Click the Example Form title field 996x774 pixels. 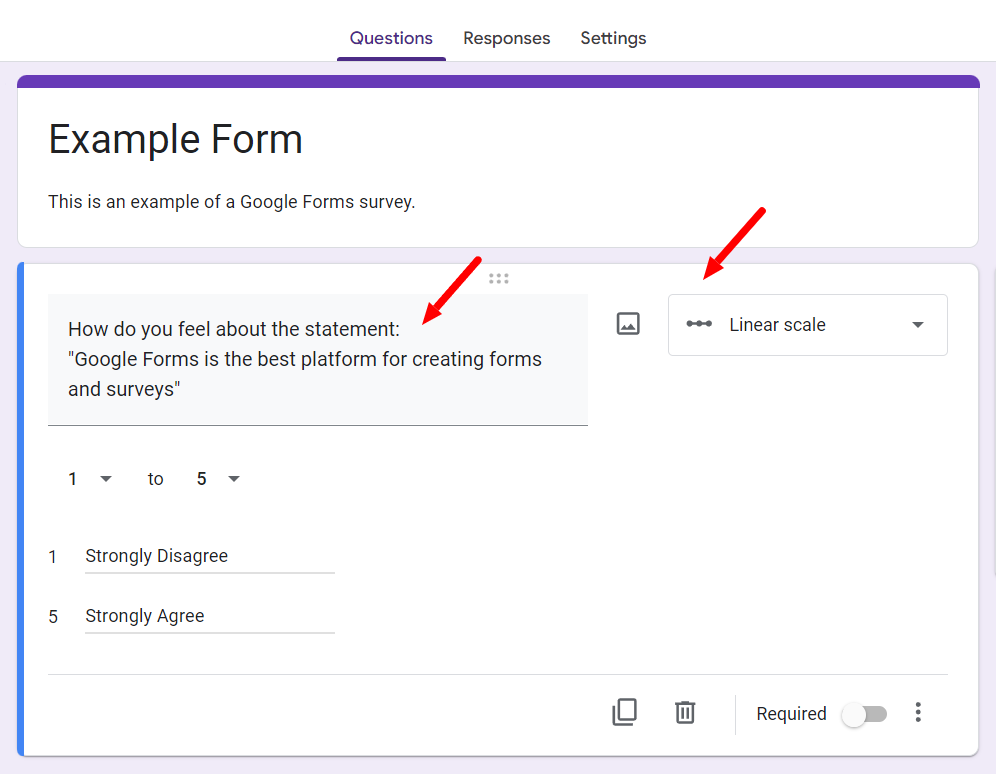point(175,139)
